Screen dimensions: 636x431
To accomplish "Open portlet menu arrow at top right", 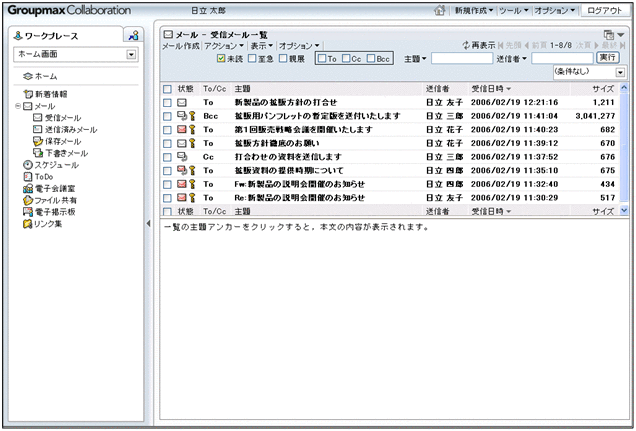I will tap(621, 35).
